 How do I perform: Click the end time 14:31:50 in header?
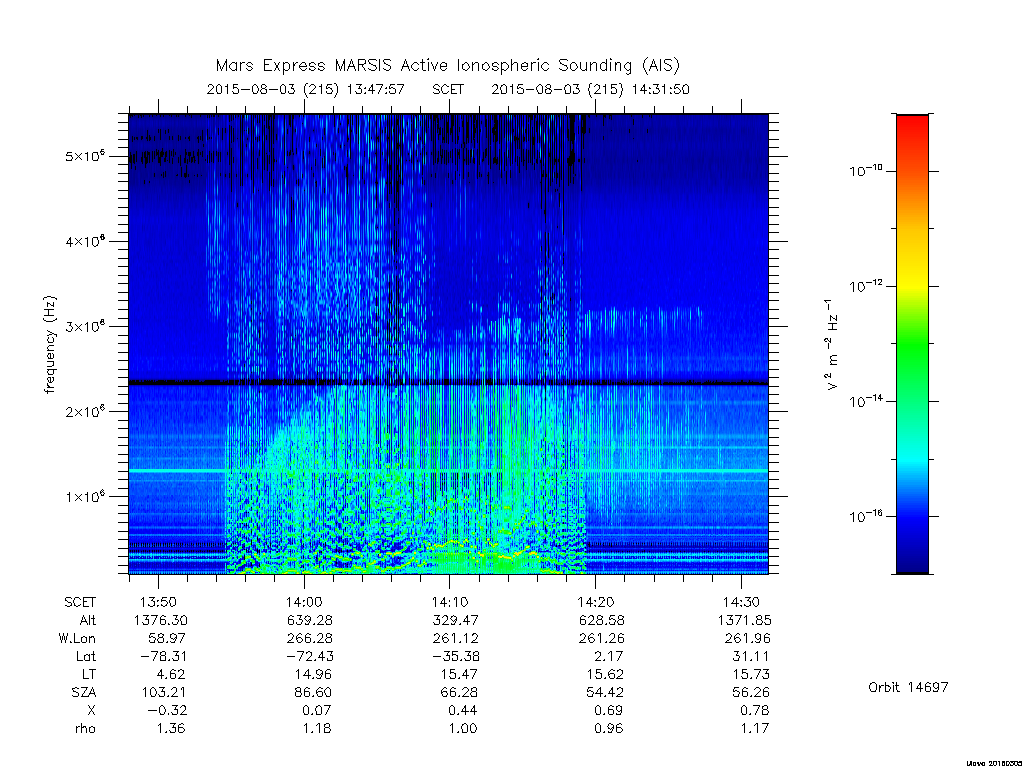660,89
